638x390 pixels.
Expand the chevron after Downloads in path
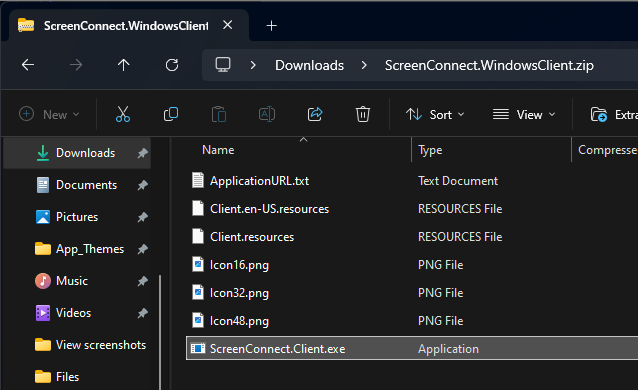(x=364, y=65)
